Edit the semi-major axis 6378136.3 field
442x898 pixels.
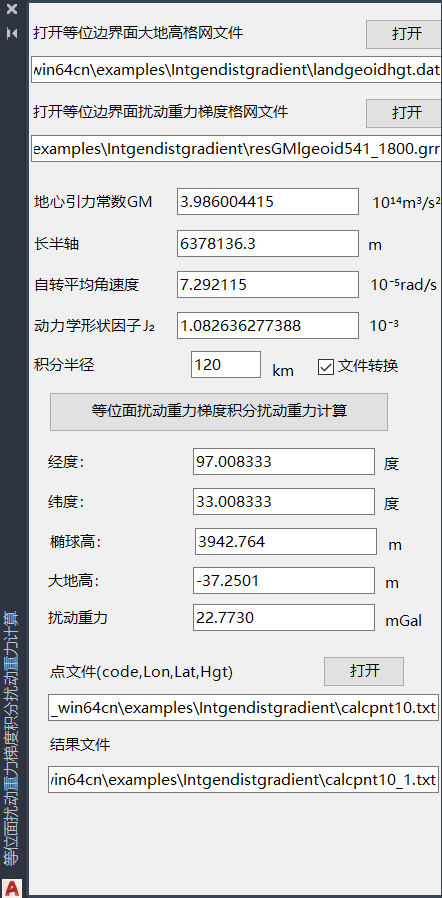tap(268, 244)
